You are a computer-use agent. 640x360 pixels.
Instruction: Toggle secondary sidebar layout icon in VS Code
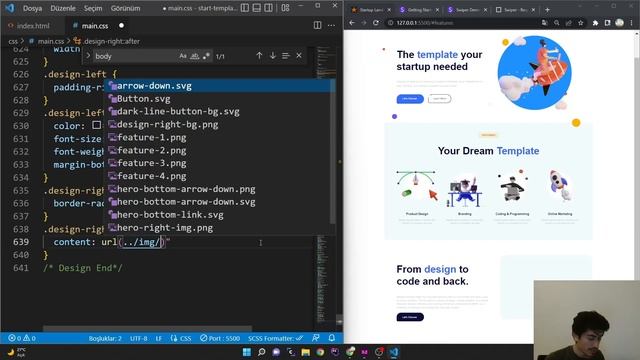point(268,8)
